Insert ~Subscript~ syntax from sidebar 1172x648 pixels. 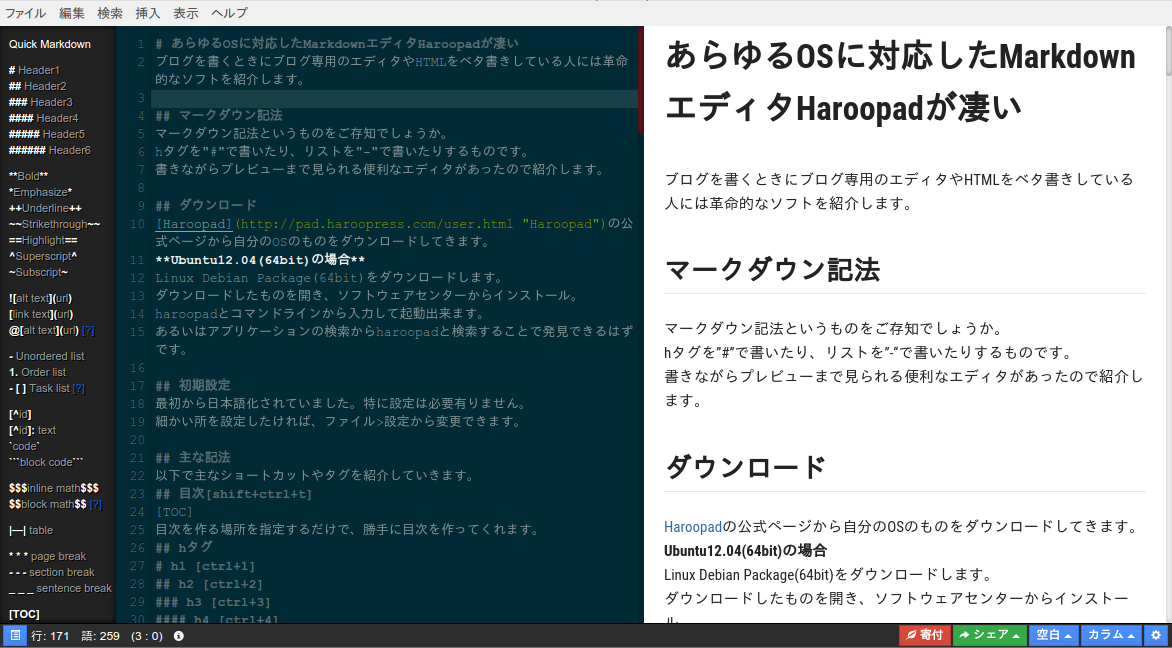[39, 273]
